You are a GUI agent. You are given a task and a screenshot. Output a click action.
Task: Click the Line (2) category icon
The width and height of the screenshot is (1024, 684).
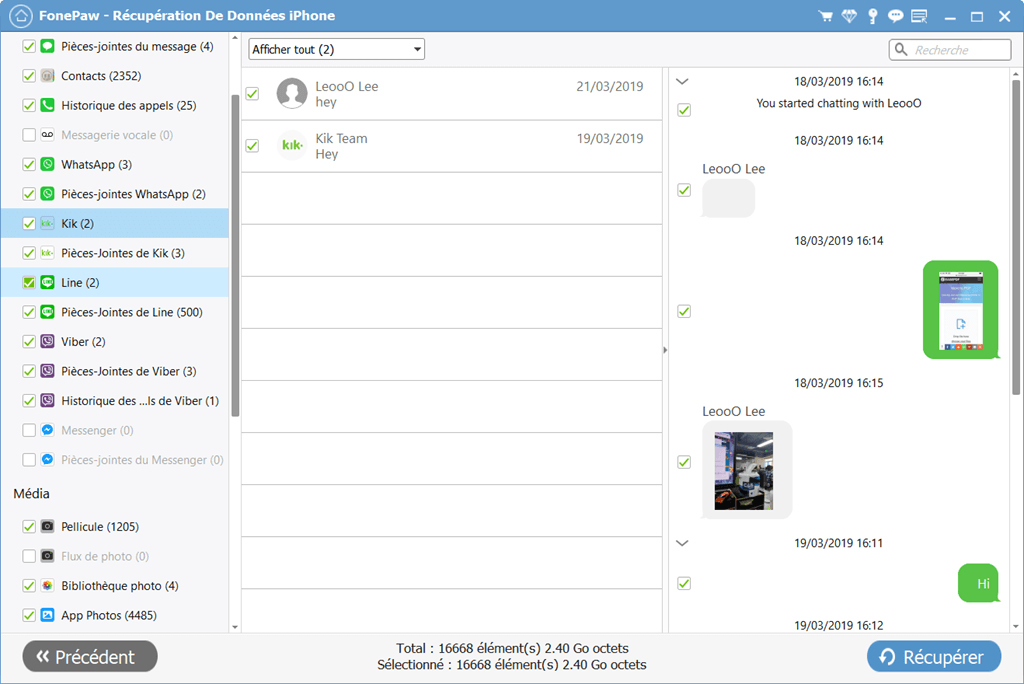47,282
